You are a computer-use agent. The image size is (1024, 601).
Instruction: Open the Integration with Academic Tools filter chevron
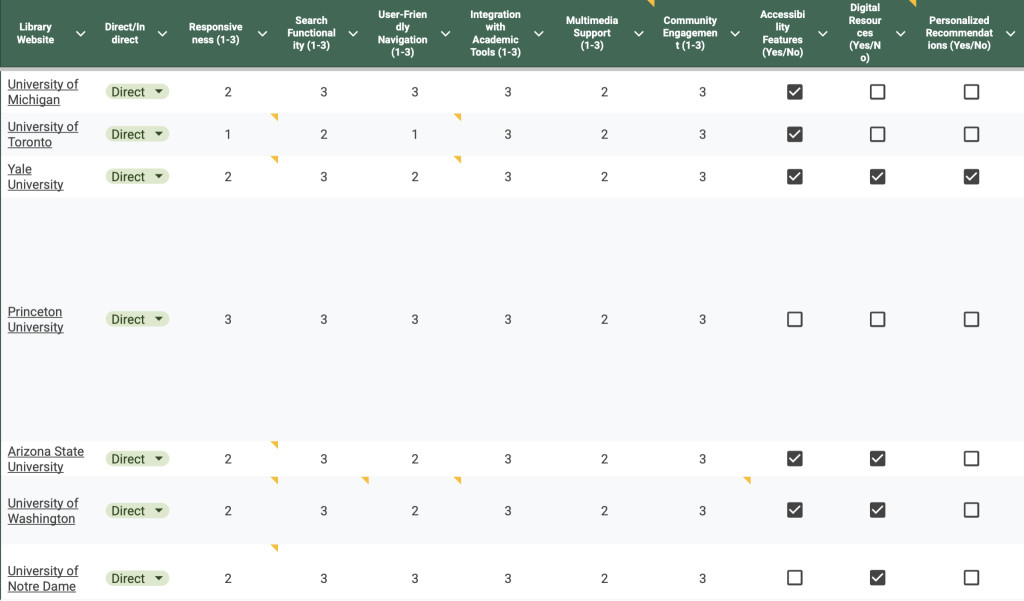click(539, 33)
